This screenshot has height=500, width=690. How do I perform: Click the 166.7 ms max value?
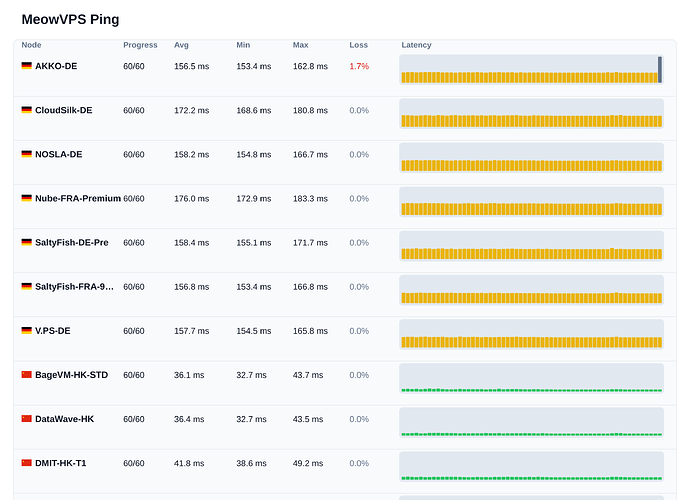(310, 154)
